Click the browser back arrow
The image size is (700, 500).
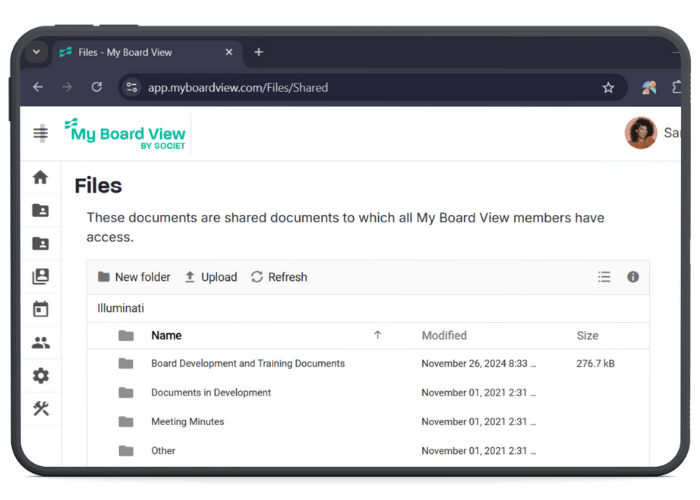click(38, 87)
